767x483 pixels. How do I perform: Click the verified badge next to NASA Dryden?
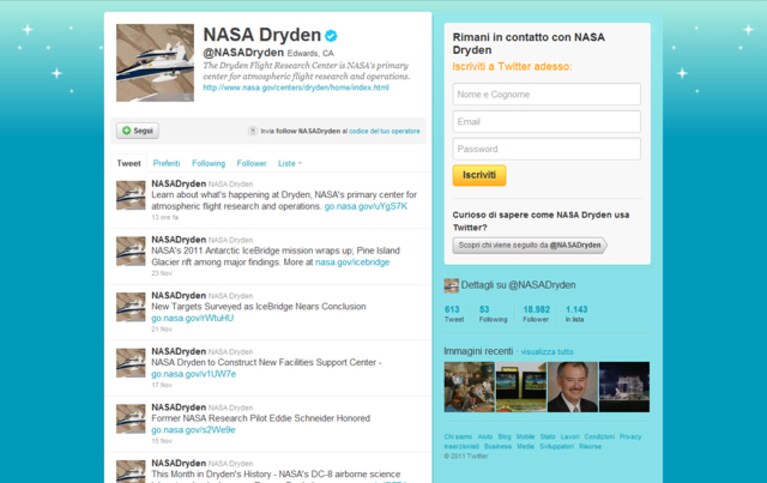click(331, 36)
